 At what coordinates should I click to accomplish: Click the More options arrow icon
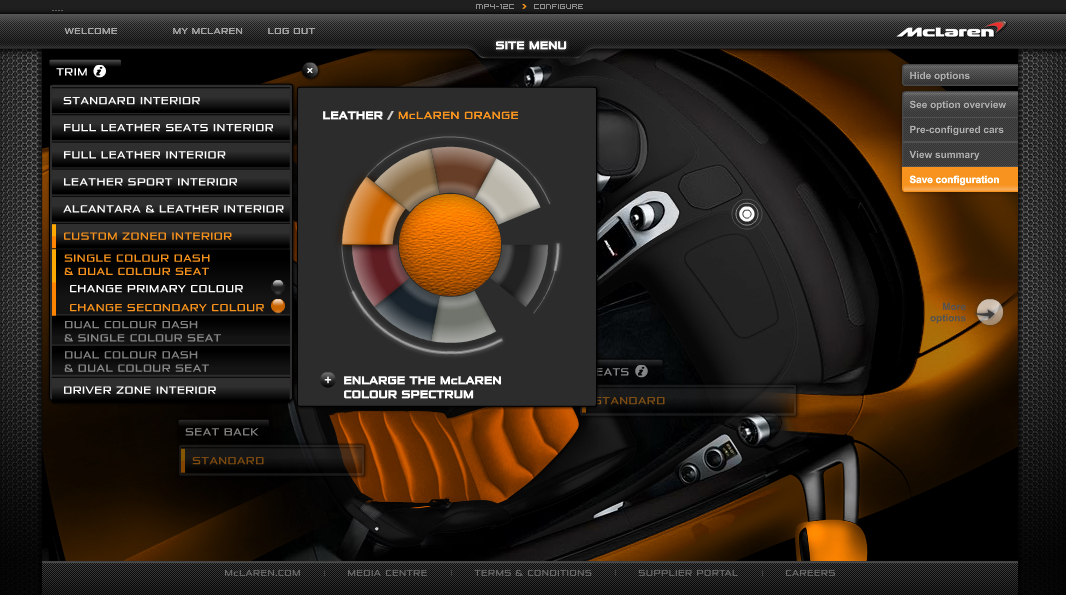pos(989,312)
